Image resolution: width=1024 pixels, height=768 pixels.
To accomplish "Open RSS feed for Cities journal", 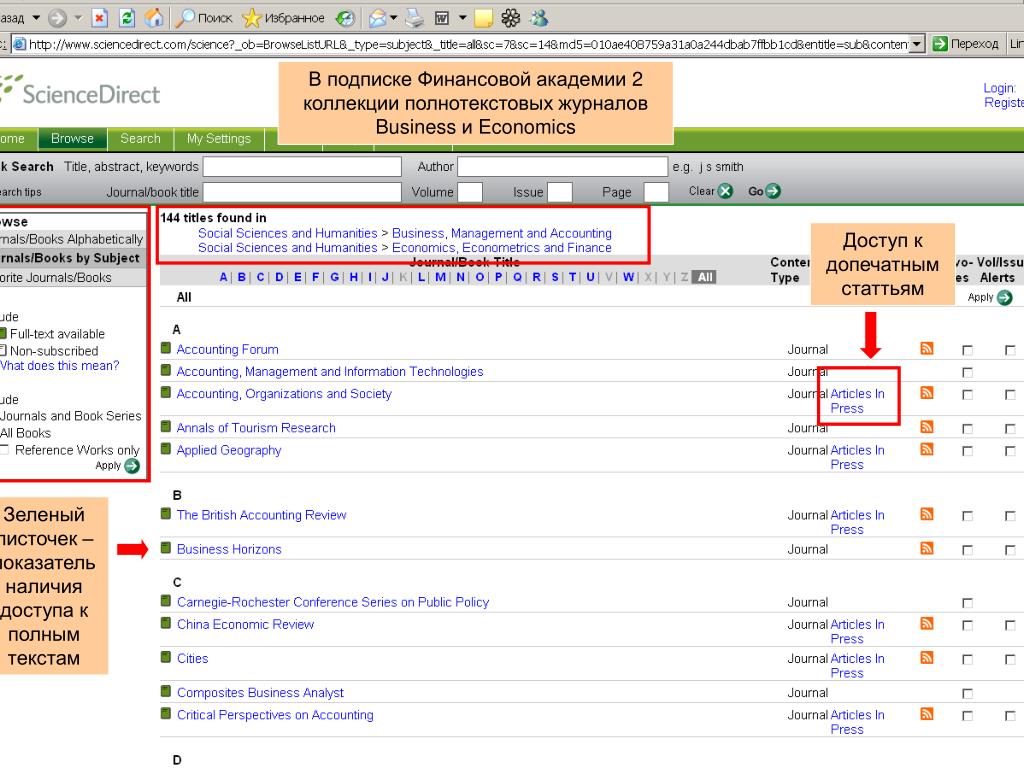I will (927, 657).
